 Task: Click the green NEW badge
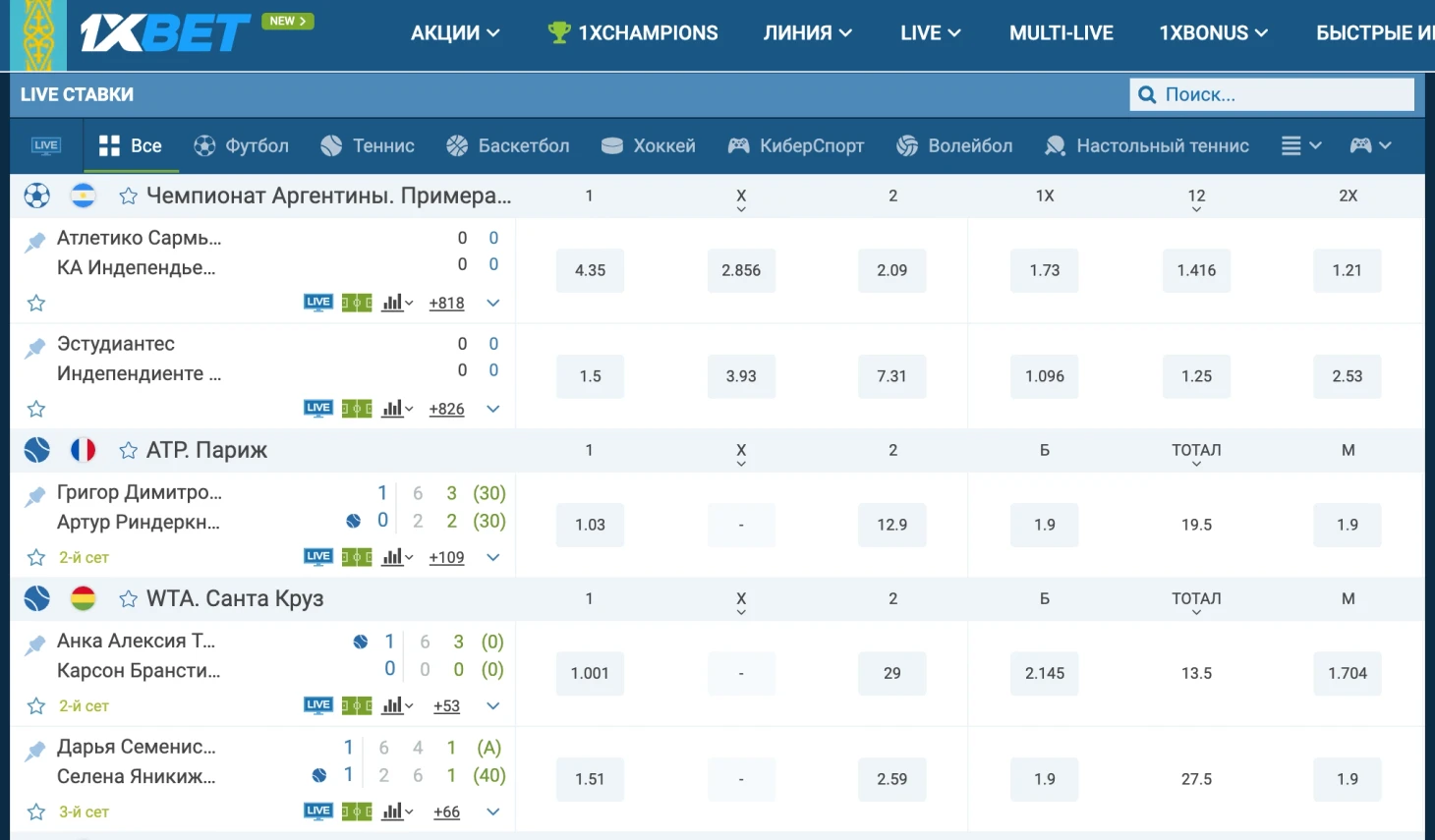click(x=287, y=21)
